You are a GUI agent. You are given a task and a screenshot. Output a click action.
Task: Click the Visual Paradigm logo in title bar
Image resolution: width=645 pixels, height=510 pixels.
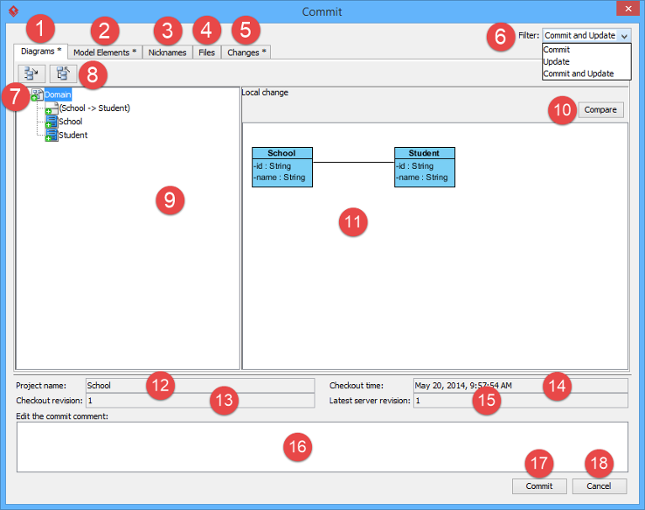click(14, 11)
